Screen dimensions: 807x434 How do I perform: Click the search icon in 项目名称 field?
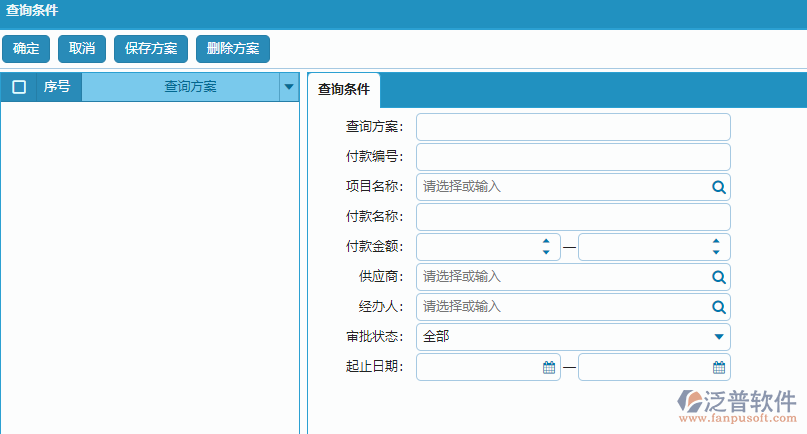click(x=718, y=187)
